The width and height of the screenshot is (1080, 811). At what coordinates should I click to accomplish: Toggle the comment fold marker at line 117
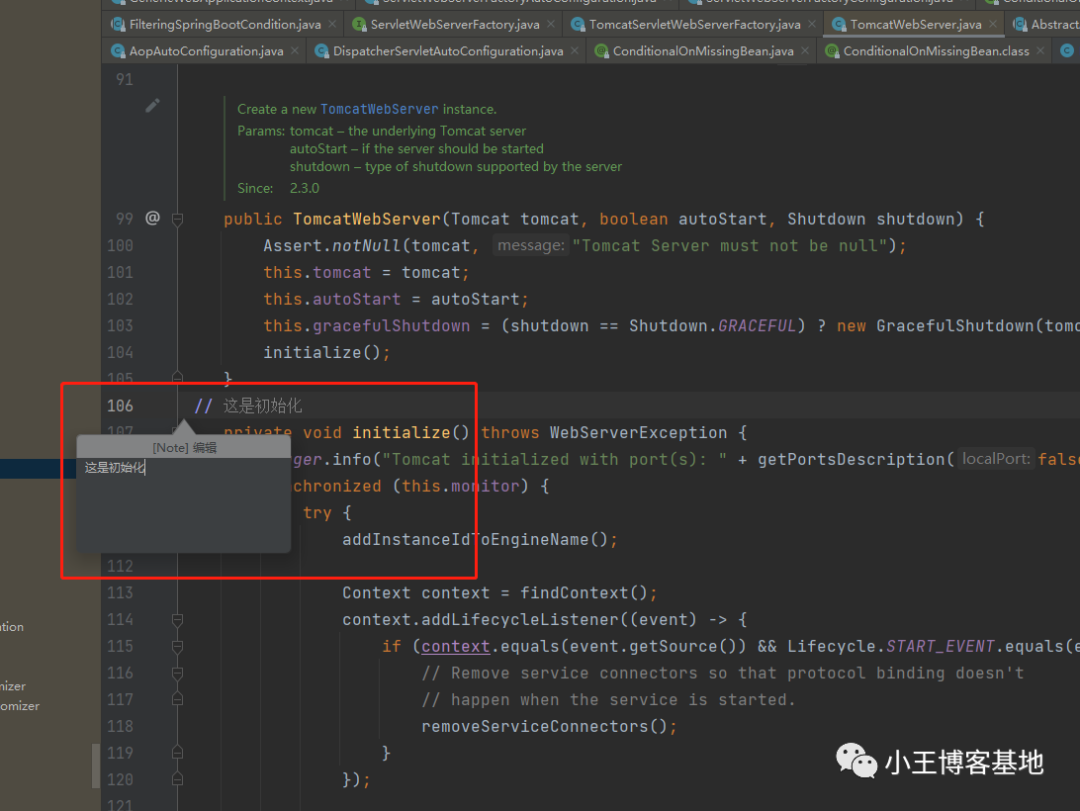pyautogui.click(x=177, y=699)
